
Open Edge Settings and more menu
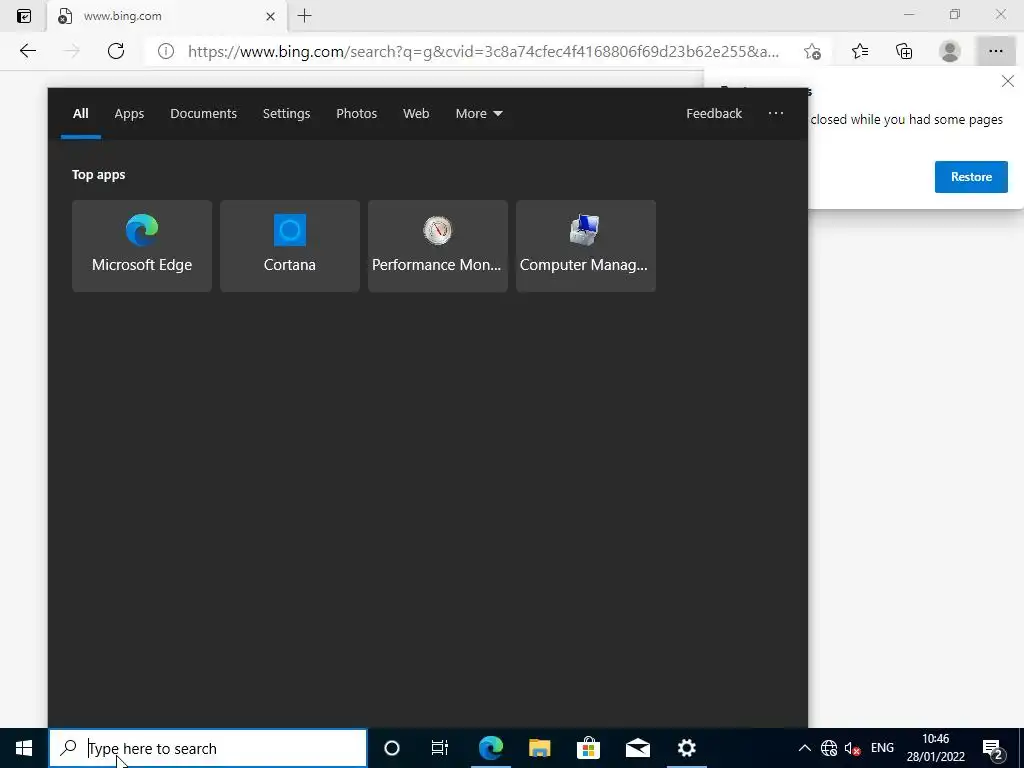click(x=995, y=51)
